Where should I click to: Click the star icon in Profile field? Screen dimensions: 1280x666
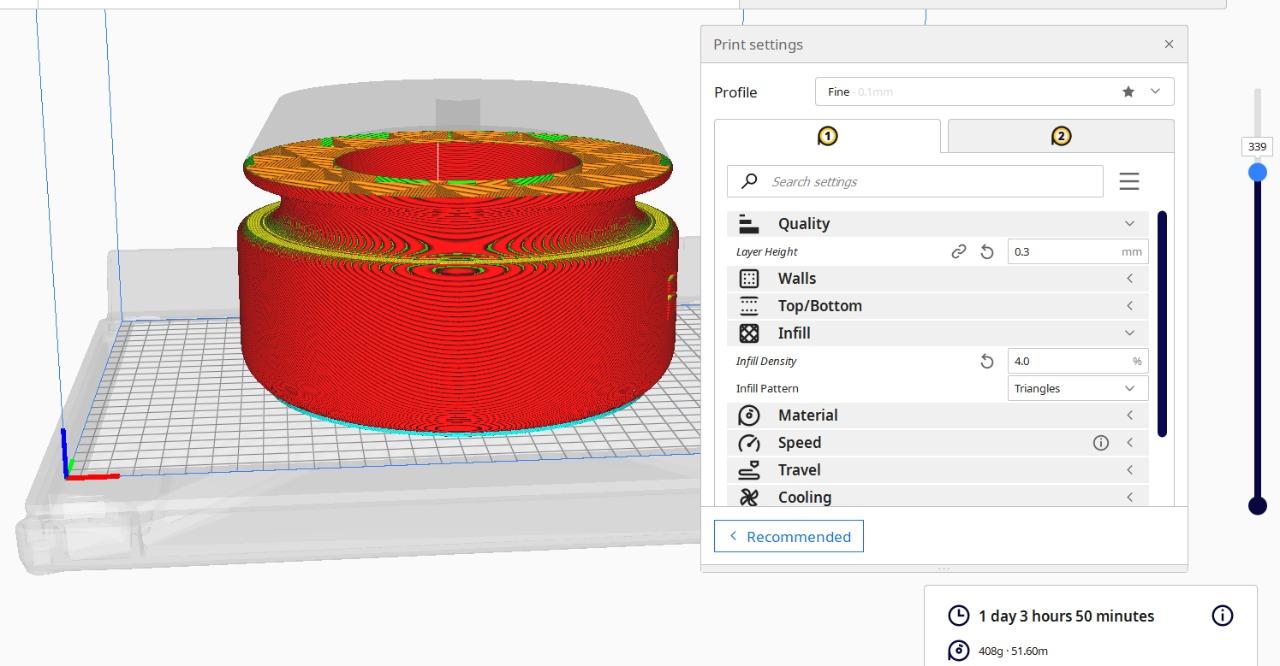click(1128, 92)
